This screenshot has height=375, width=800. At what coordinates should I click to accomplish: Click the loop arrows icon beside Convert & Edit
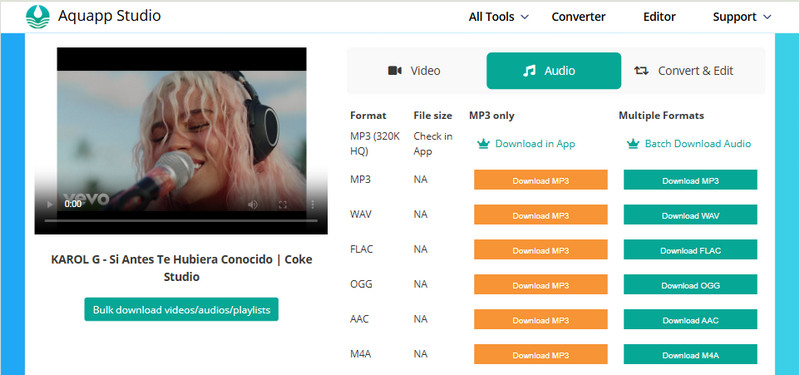click(x=641, y=71)
